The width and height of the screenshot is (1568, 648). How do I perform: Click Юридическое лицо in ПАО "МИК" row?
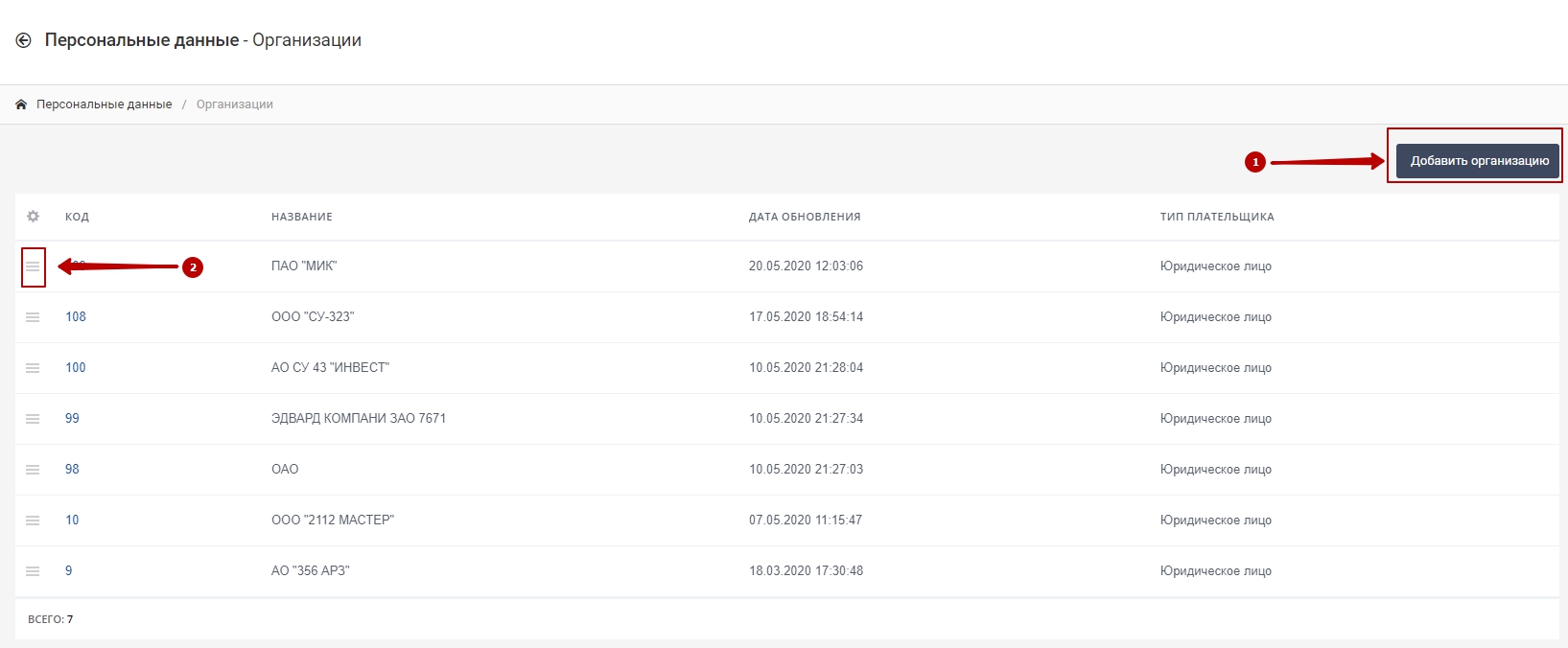pyautogui.click(x=1216, y=266)
